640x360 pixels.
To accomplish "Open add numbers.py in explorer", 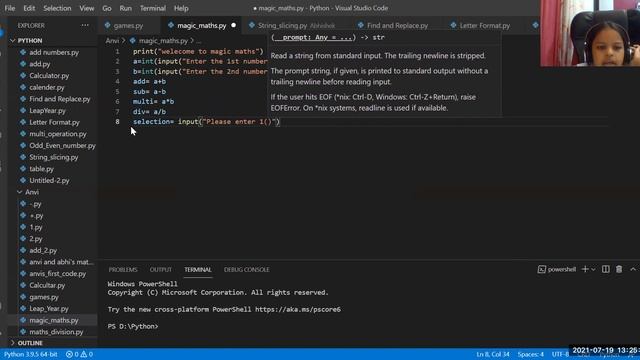I will [54, 52].
